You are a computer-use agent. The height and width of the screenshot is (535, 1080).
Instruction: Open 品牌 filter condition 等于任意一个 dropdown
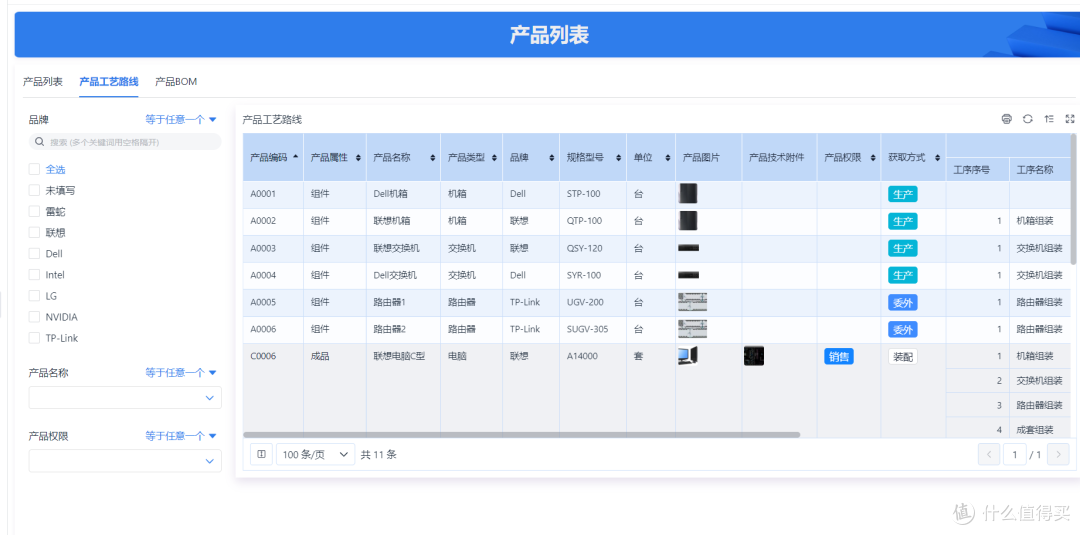click(x=181, y=119)
